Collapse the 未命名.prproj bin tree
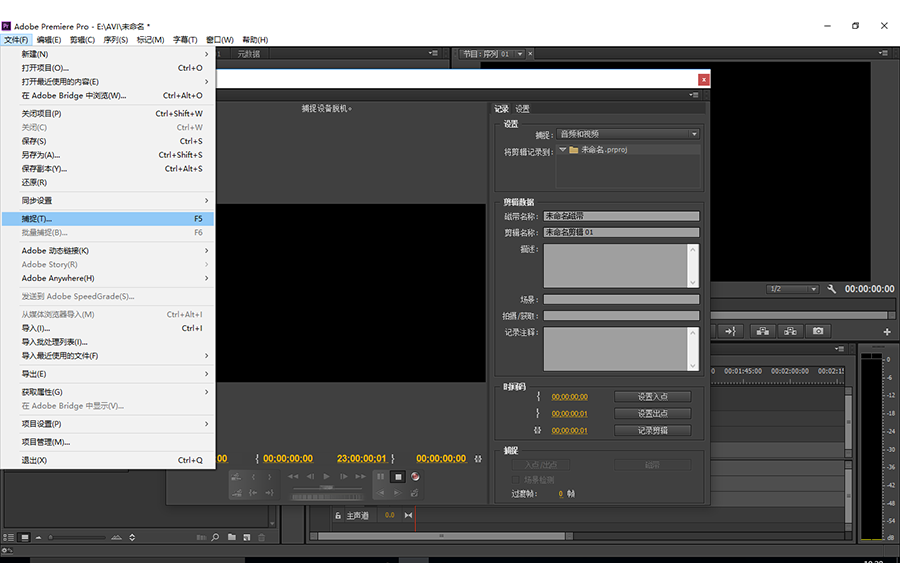This screenshot has height=563, width=900. 562,149
